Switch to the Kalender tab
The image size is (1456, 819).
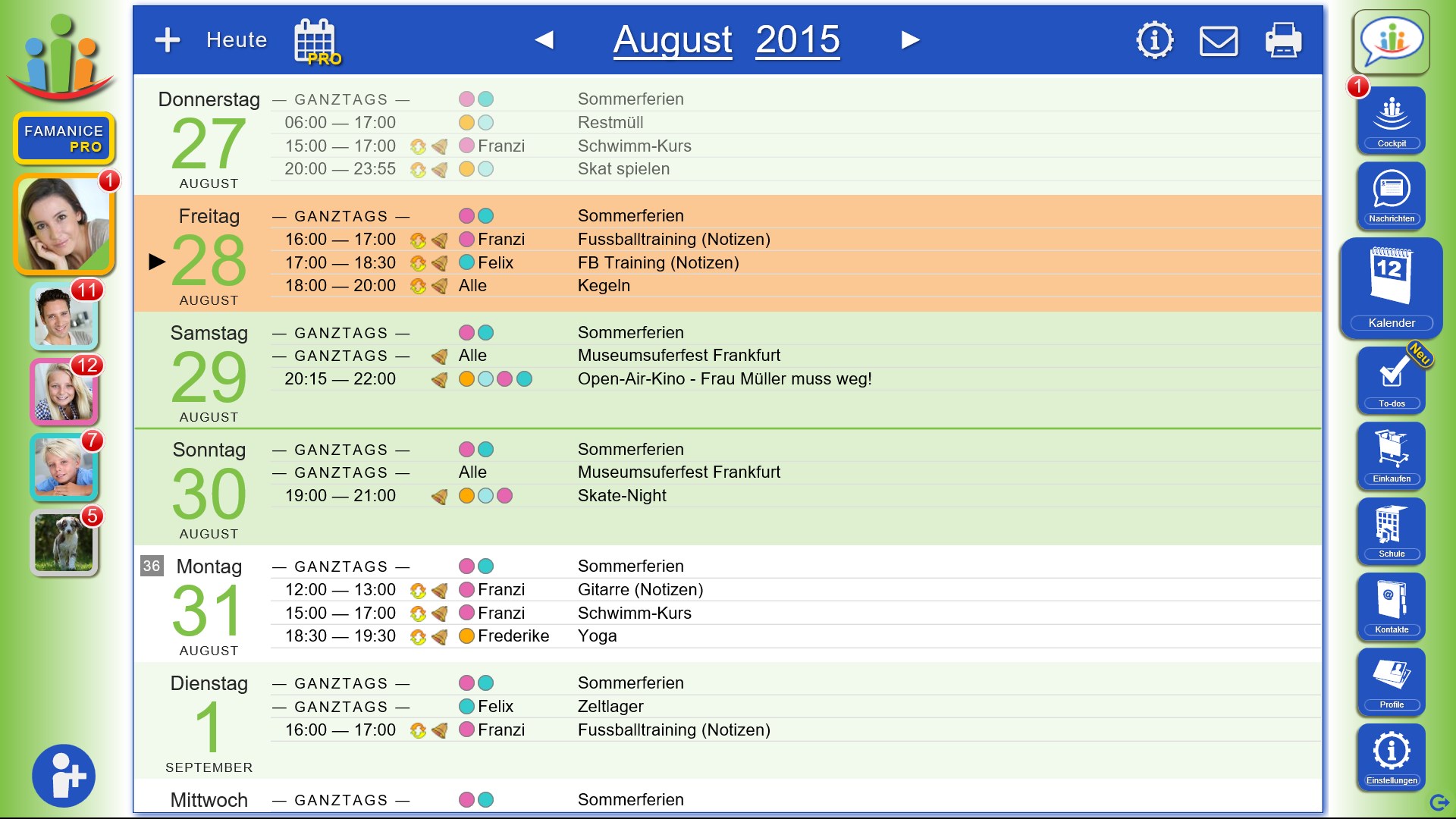[1391, 287]
